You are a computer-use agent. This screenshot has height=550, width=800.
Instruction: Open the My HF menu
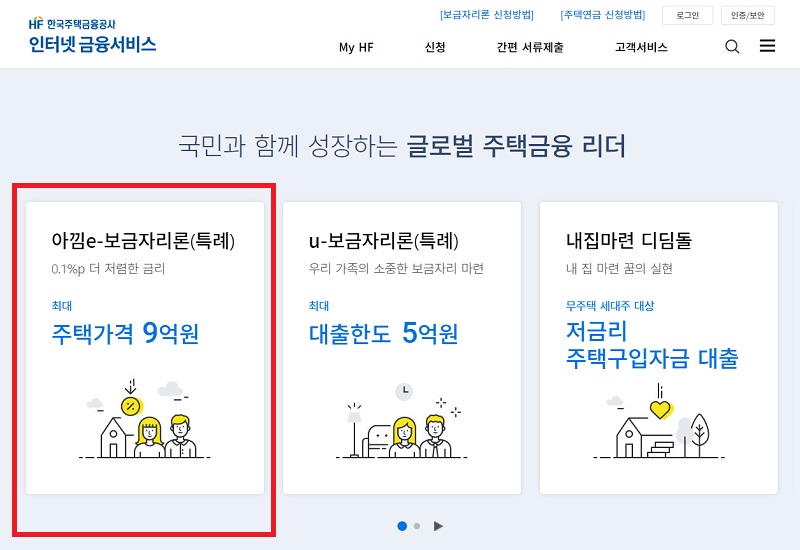click(356, 47)
